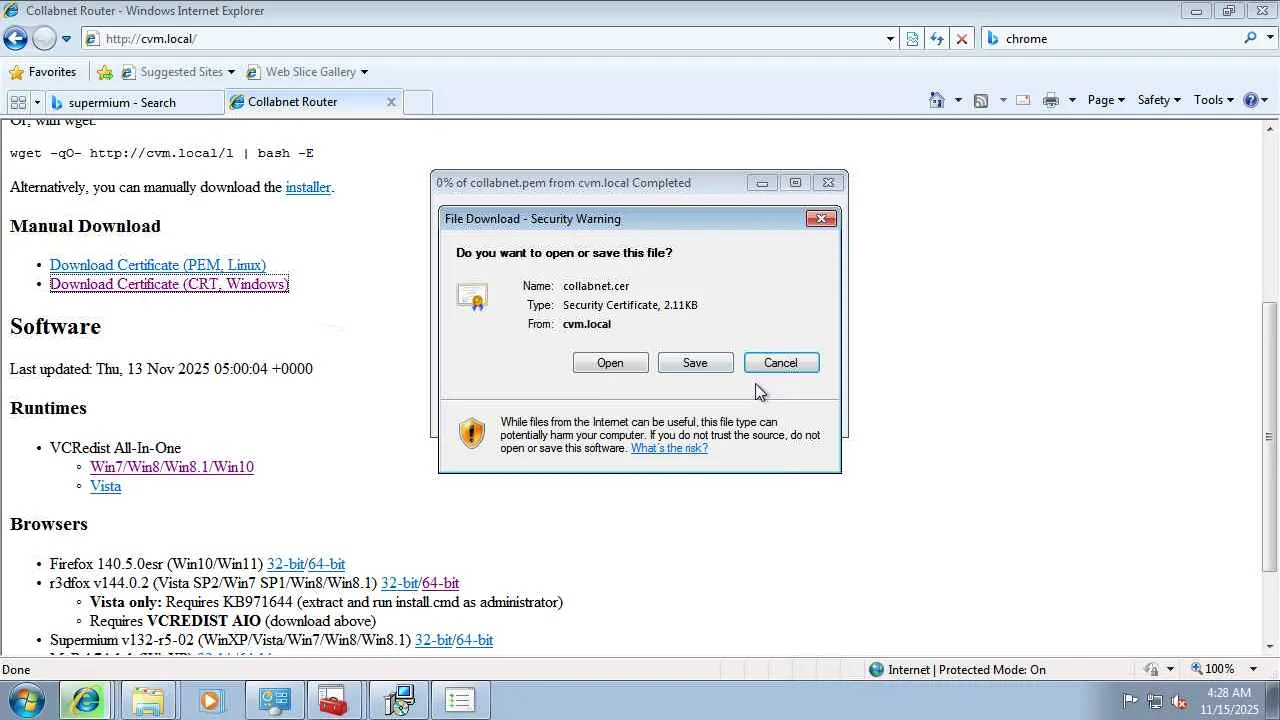
Task: Open the Page menu
Action: (x=1106, y=100)
